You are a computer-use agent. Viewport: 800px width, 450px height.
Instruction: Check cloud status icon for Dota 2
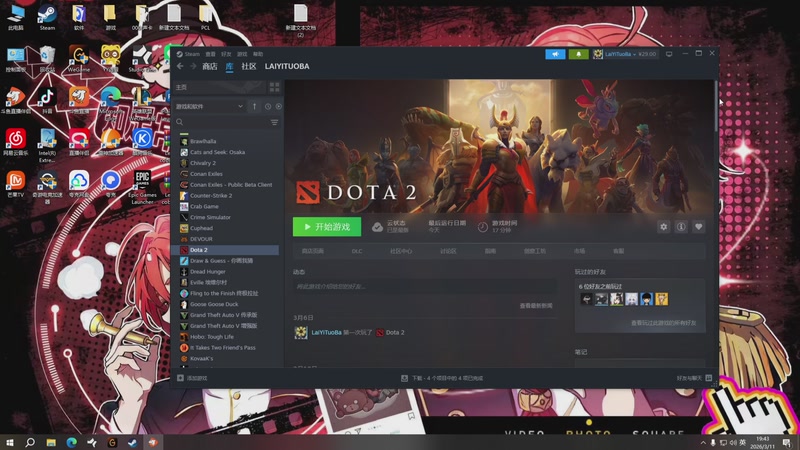click(x=377, y=227)
